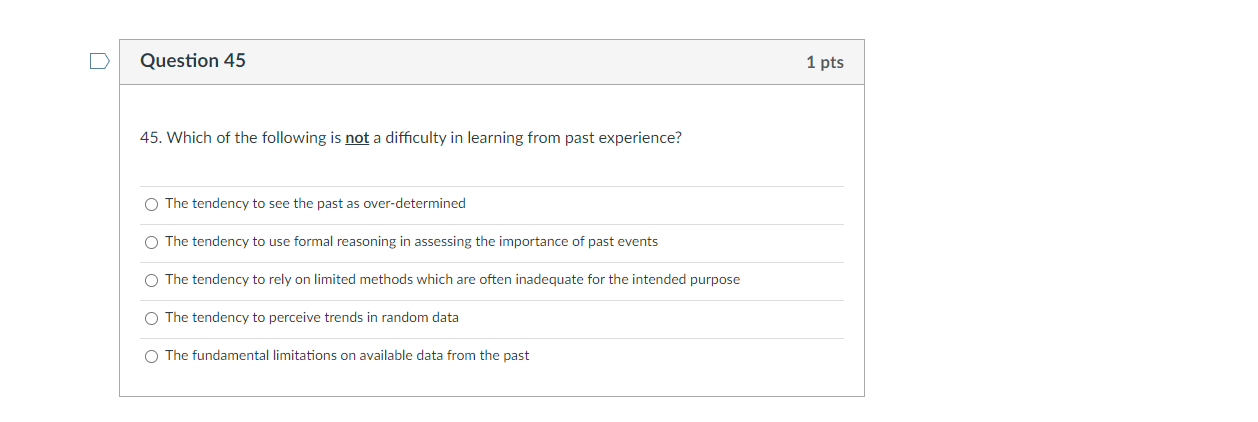
Task: Click the empty middle of the gray question header bar
Action: [x=520, y=62]
